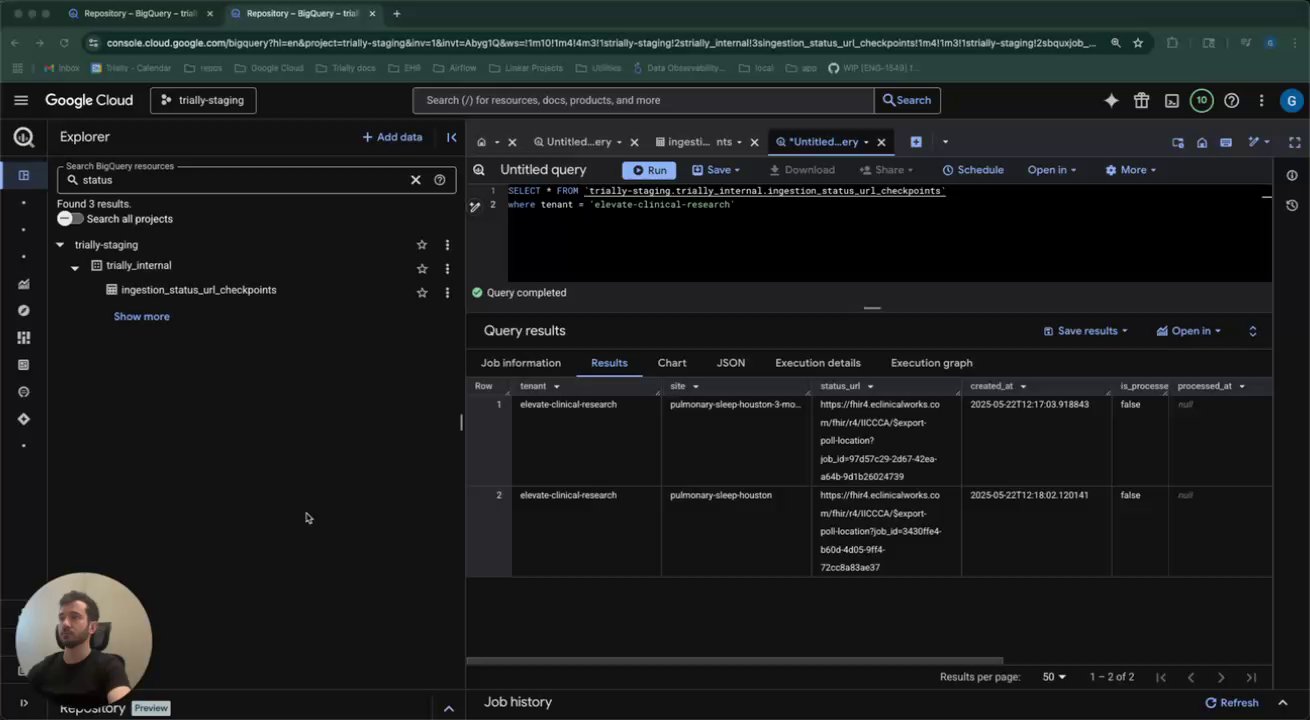Open actions menu for trially_internal dataset
The image size is (1310, 720).
447,269
